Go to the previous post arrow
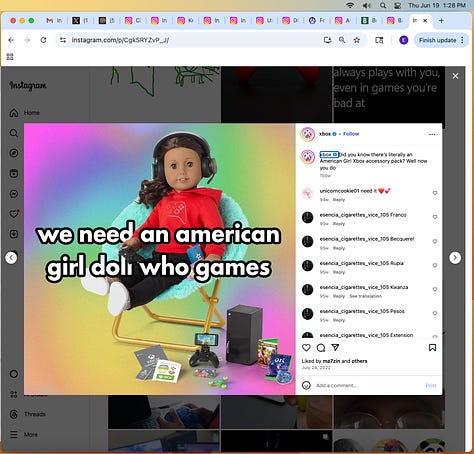The width and height of the screenshot is (474, 454). point(11,258)
